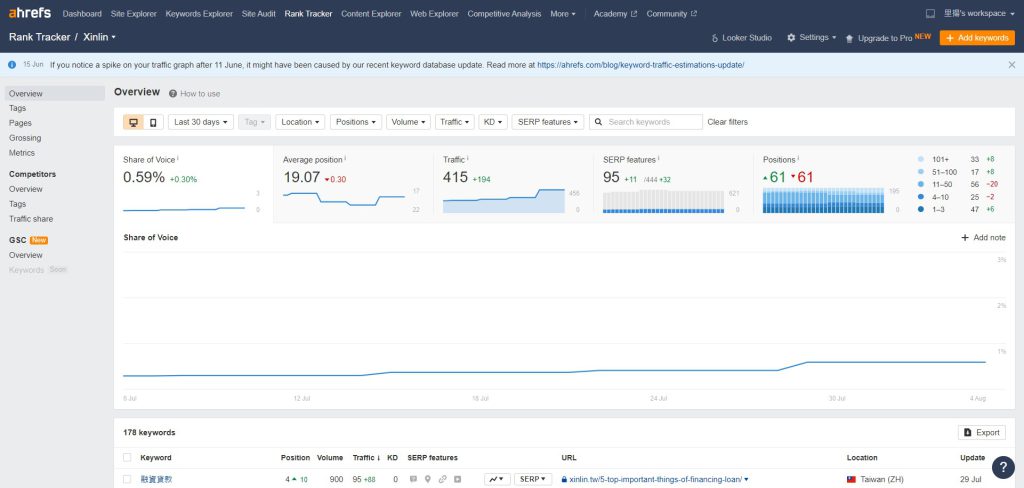This screenshot has width=1024, height=488.
Task: Open Content Explorer in the top navigation
Action: point(371,14)
